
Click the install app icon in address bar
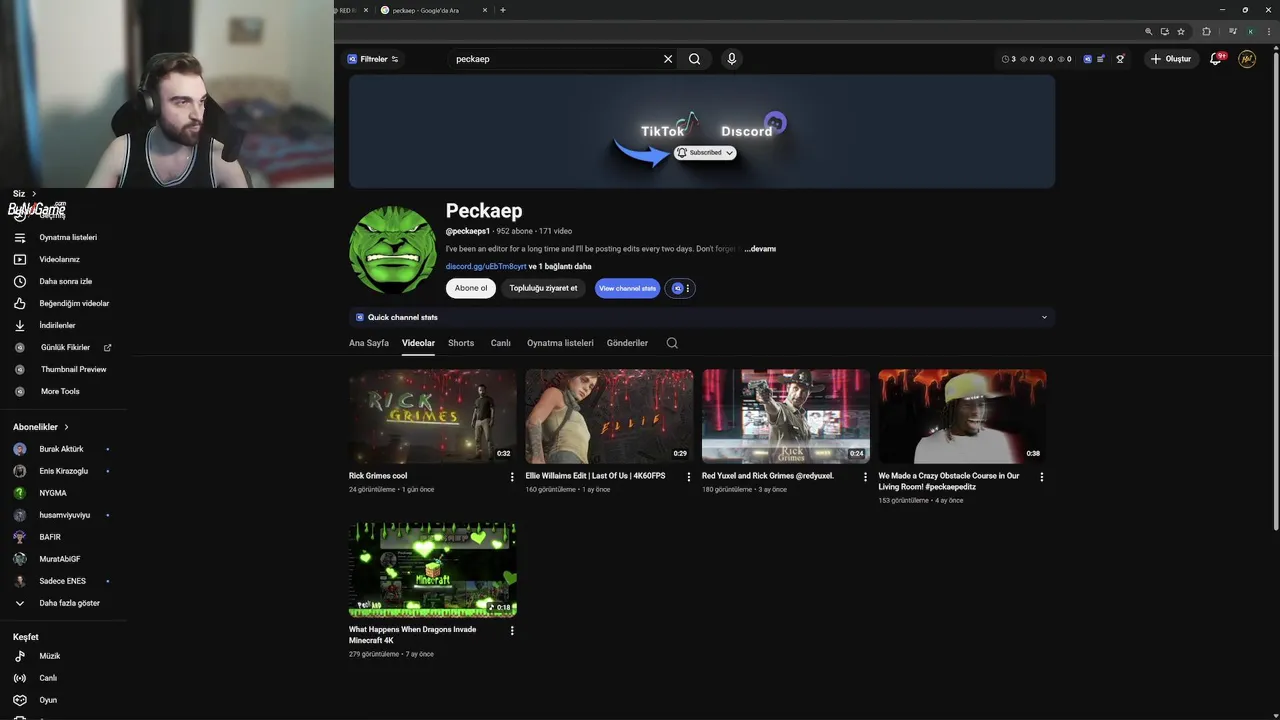[x=1165, y=31]
